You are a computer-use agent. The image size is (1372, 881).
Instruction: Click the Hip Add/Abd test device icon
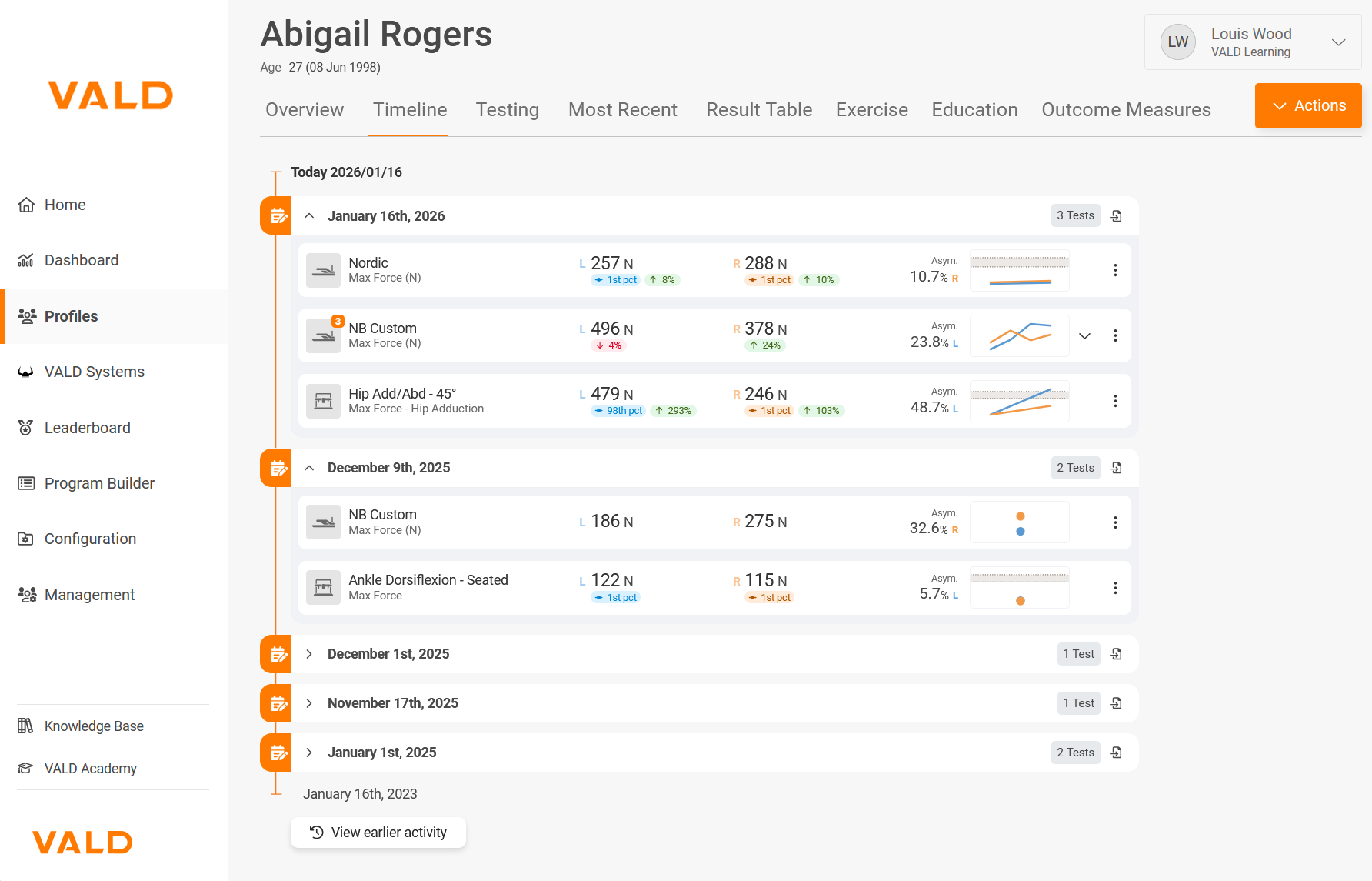[x=323, y=401]
